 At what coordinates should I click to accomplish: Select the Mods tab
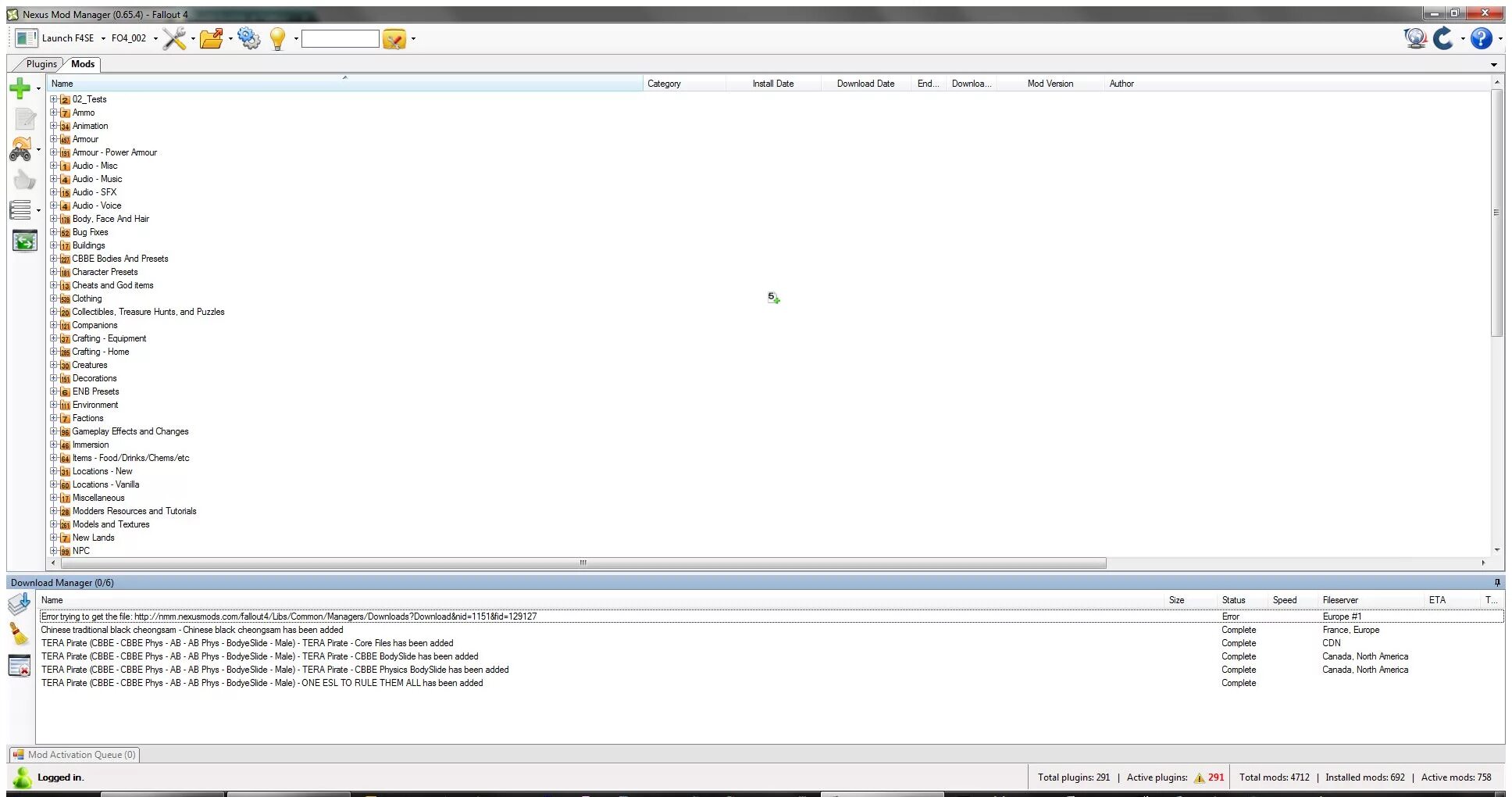coord(83,64)
